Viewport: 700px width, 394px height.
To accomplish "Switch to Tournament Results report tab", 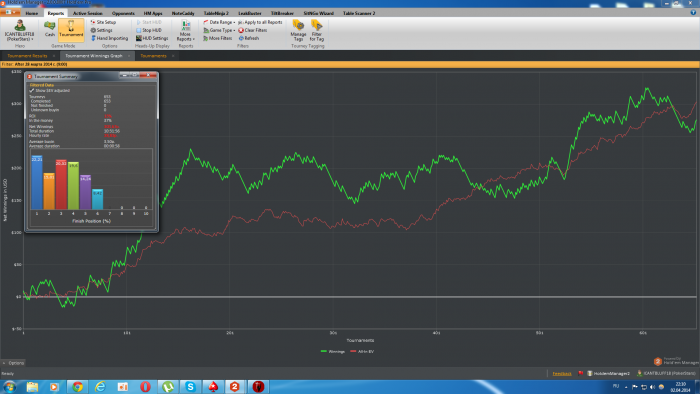I will [x=27, y=56].
